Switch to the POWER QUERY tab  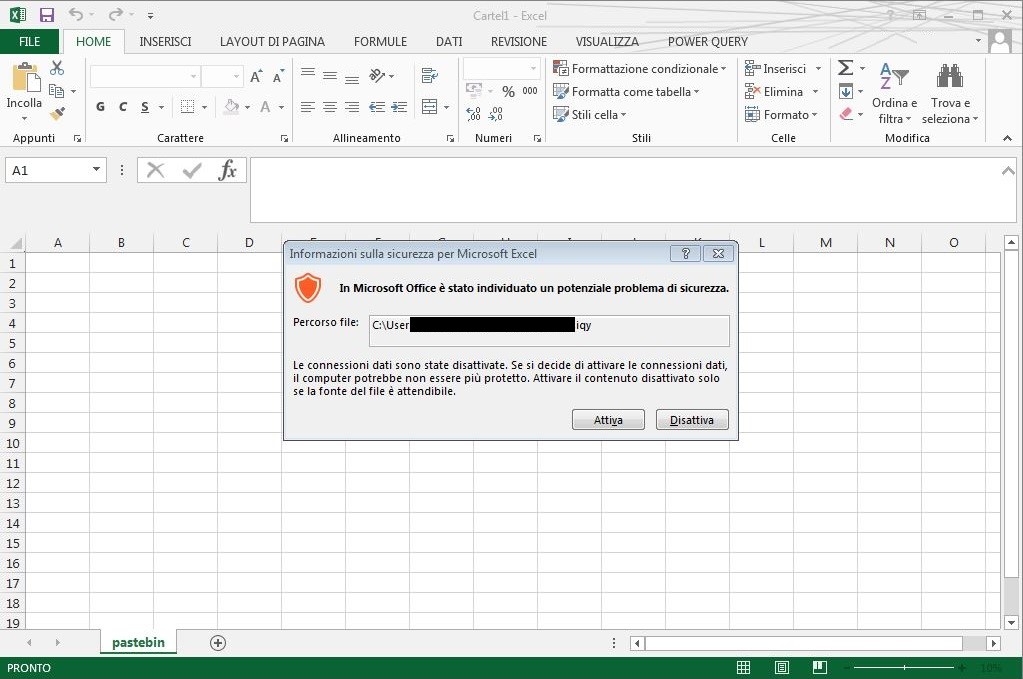(708, 42)
